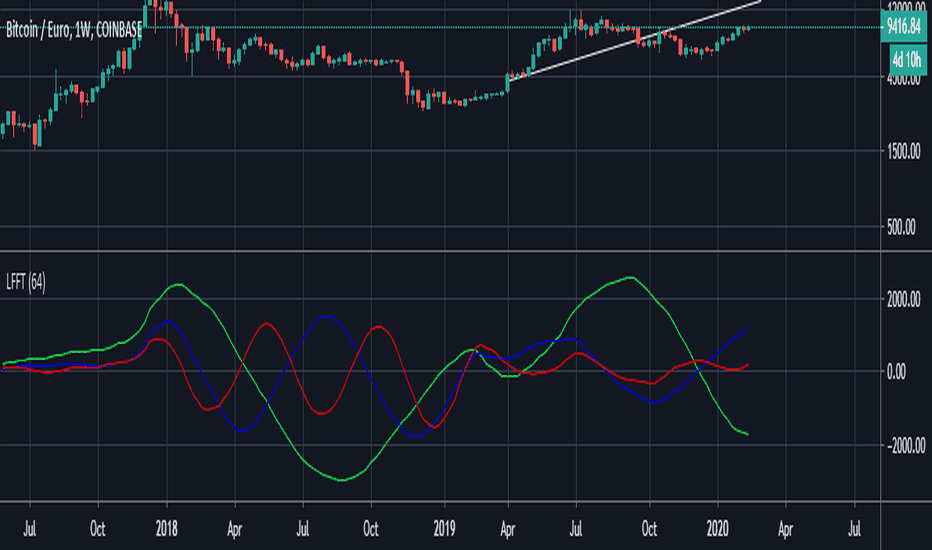The image size is (932, 550).
Task: Click the 2000.00 indicator scale label
Action: [903, 300]
